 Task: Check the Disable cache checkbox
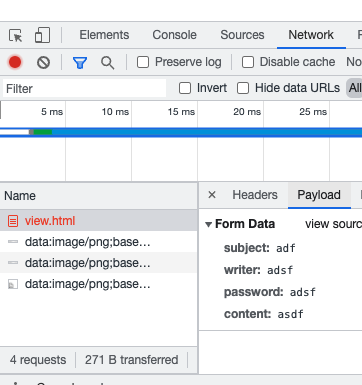248,62
